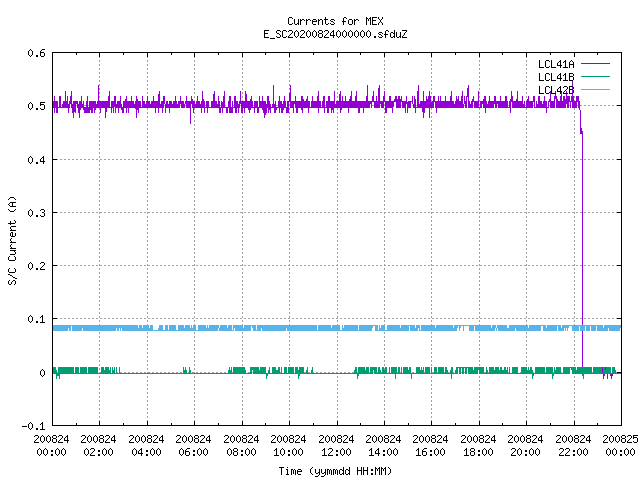Click the green LCL41B legend line sample

tap(595, 76)
